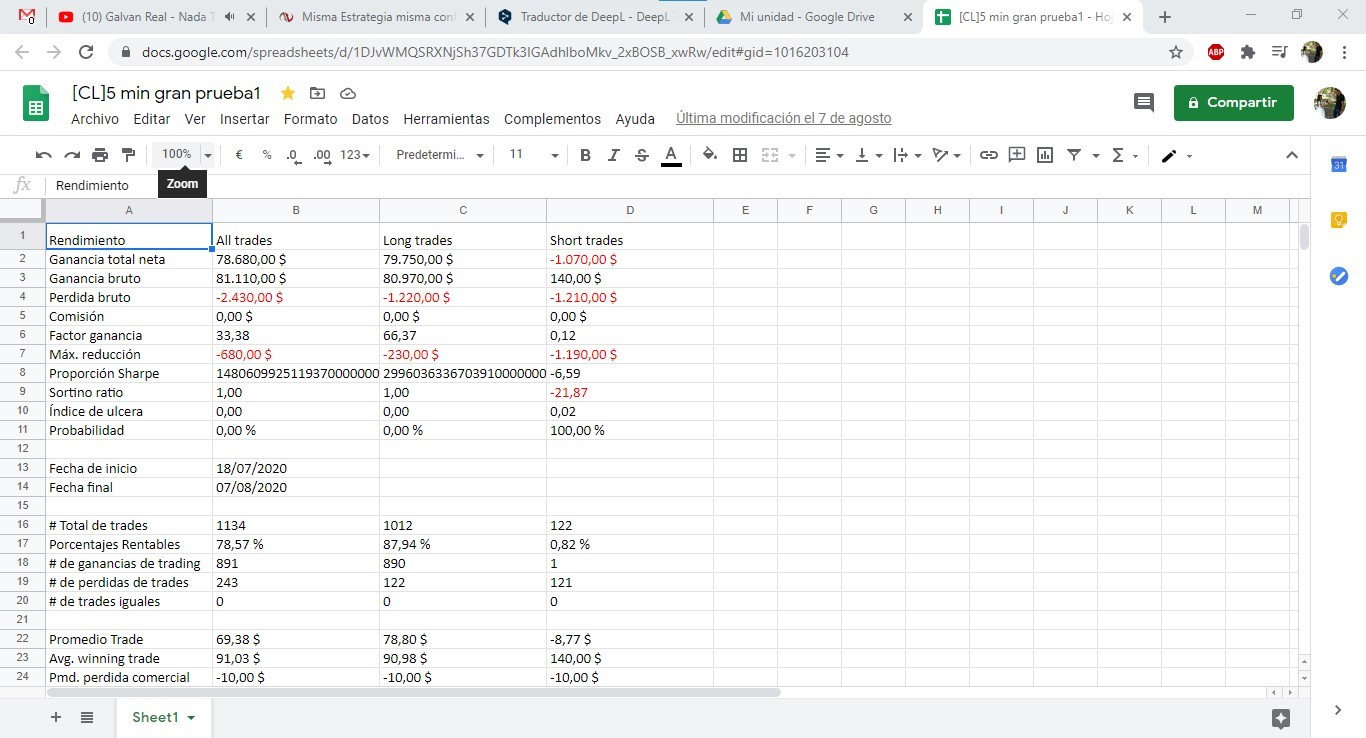Open last modification history link
1366x738 pixels.
tap(784, 118)
